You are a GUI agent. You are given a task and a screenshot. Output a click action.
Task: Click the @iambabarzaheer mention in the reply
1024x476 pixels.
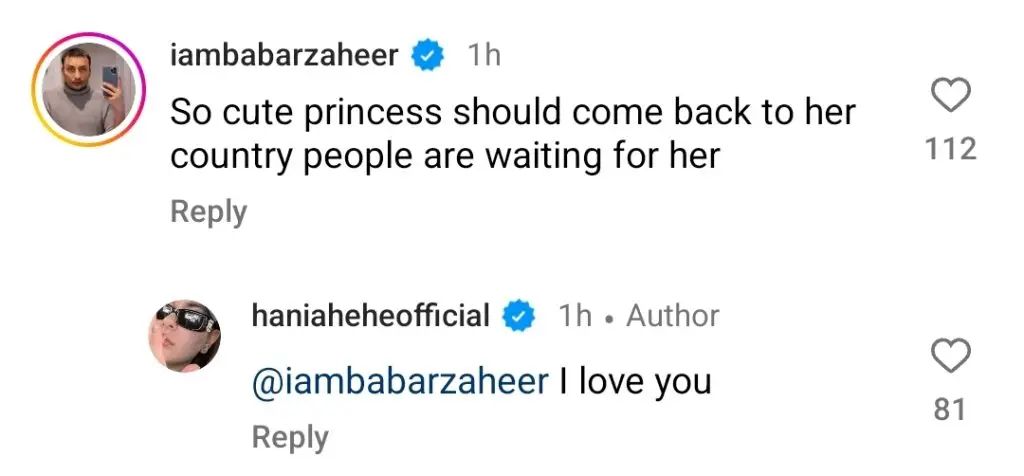coord(400,382)
